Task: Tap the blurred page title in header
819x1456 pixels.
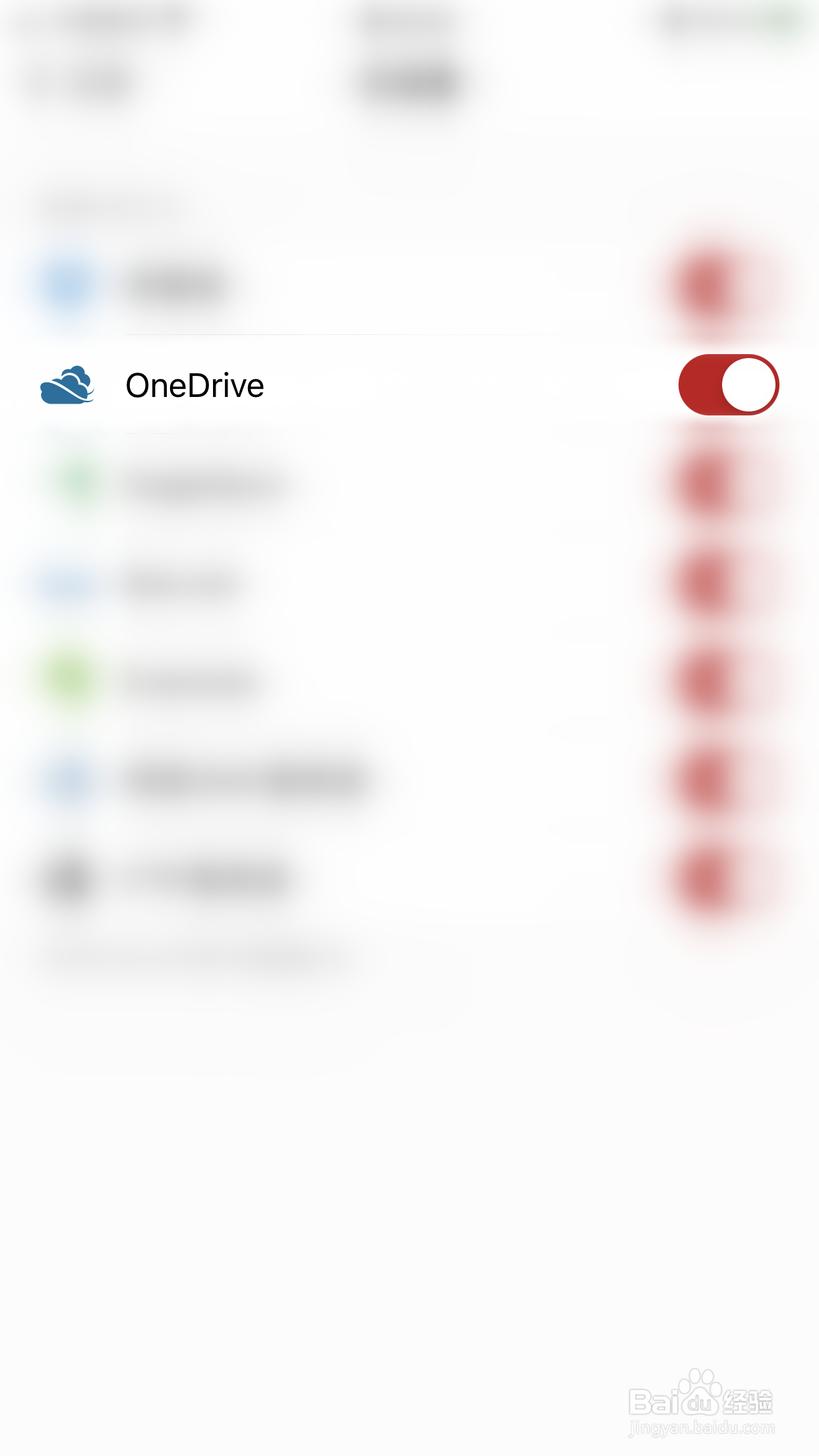Action: pos(410,84)
